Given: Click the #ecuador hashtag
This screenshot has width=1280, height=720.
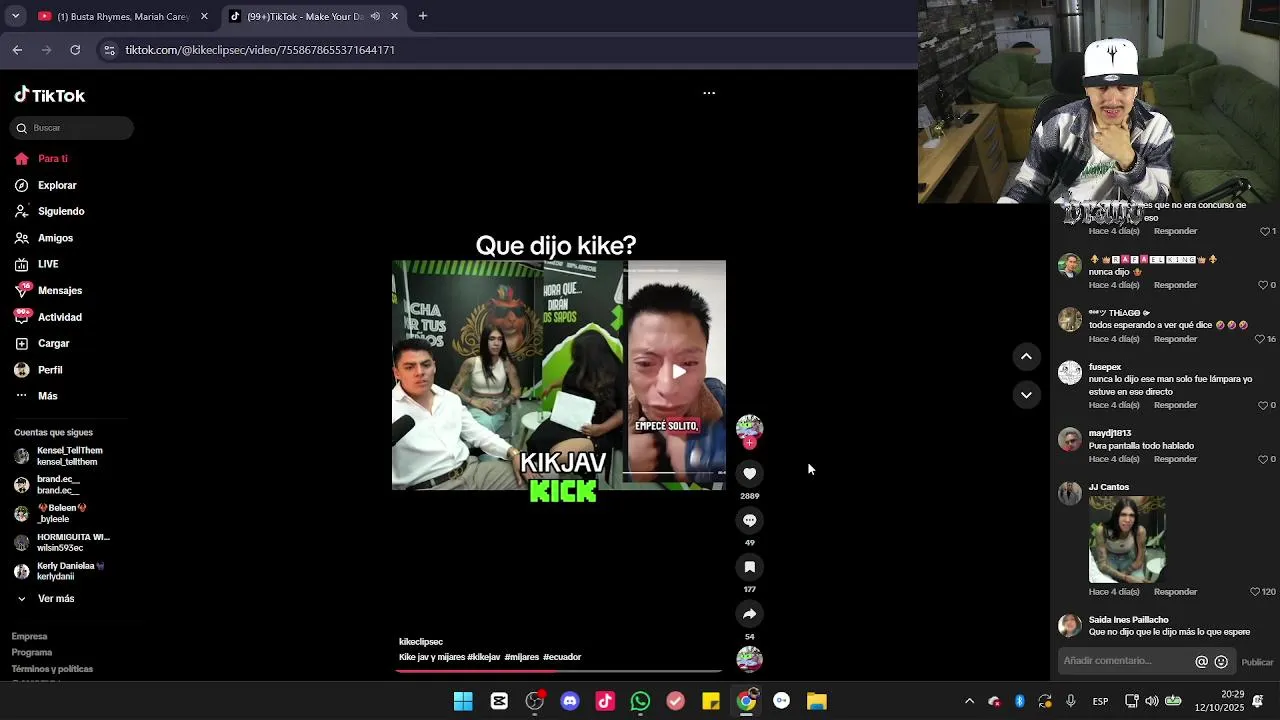Looking at the screenshot, I should [x=562, y=657].
